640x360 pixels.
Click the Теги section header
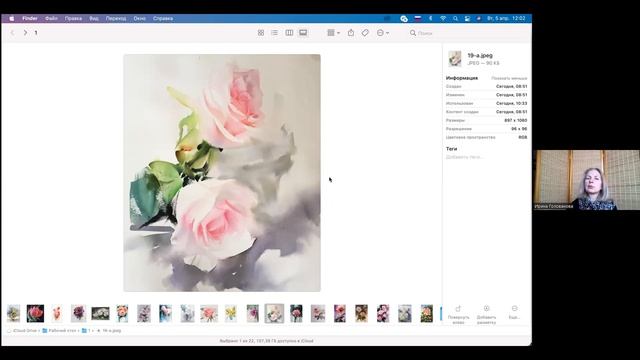pyautogui.click(x=451, y=149)
